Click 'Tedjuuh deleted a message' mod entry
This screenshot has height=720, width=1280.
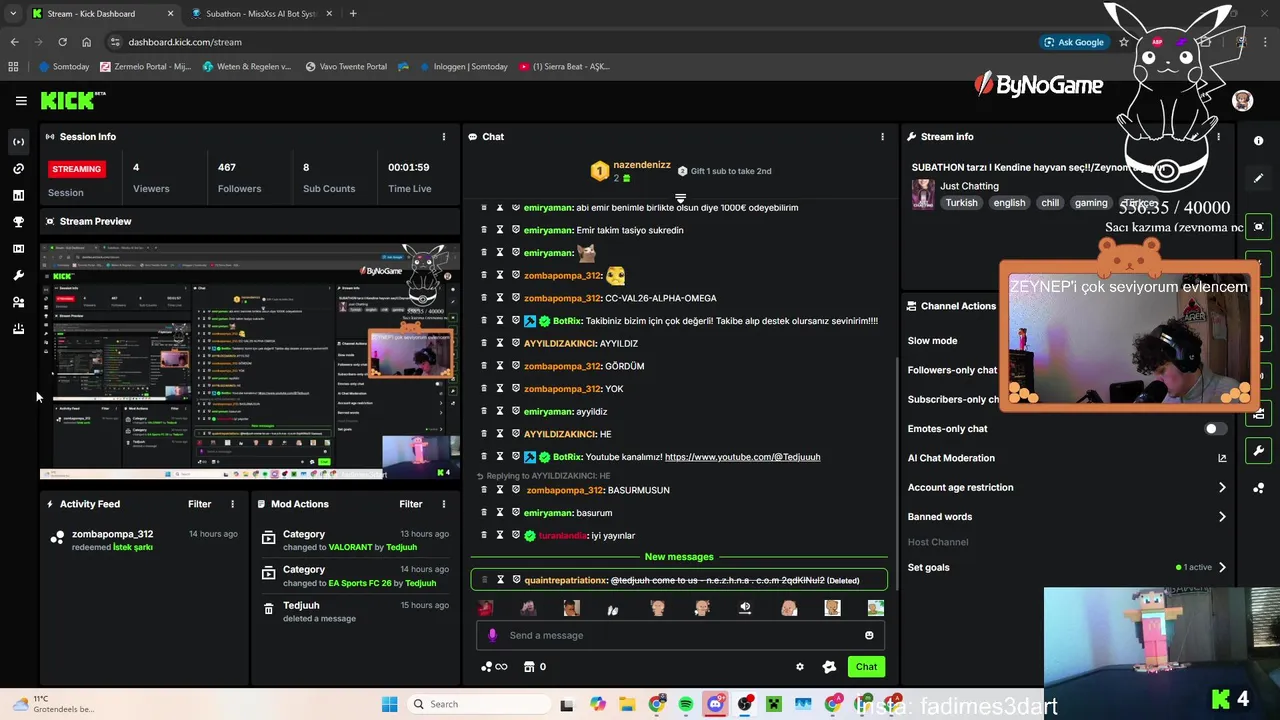coord(319,611)
